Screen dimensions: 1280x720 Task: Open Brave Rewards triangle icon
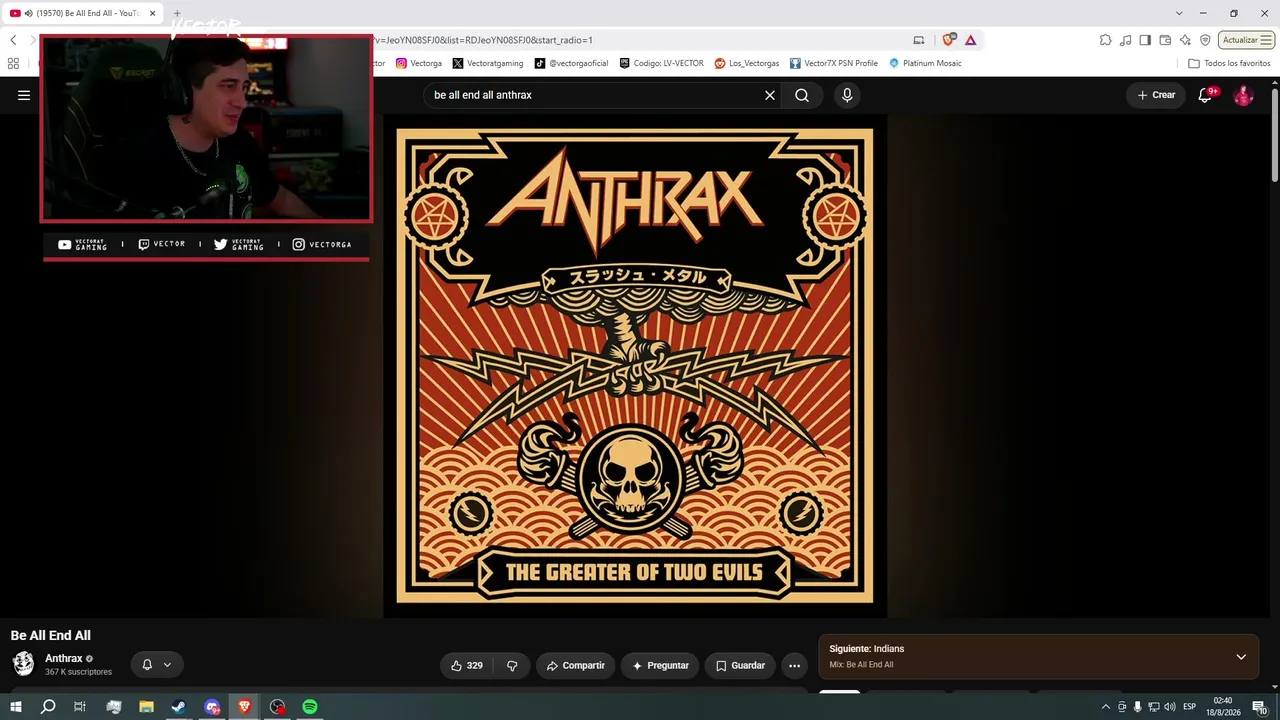(x=970, y=40)
